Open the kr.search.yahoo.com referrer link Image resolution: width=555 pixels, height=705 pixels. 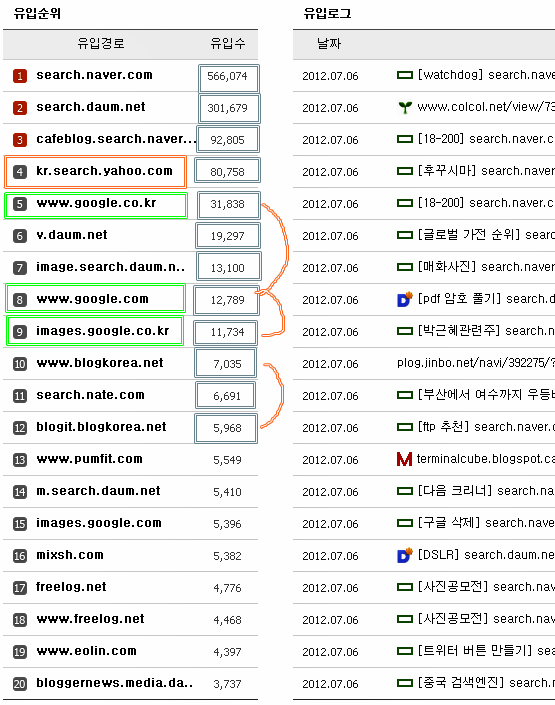coord(104,171)
